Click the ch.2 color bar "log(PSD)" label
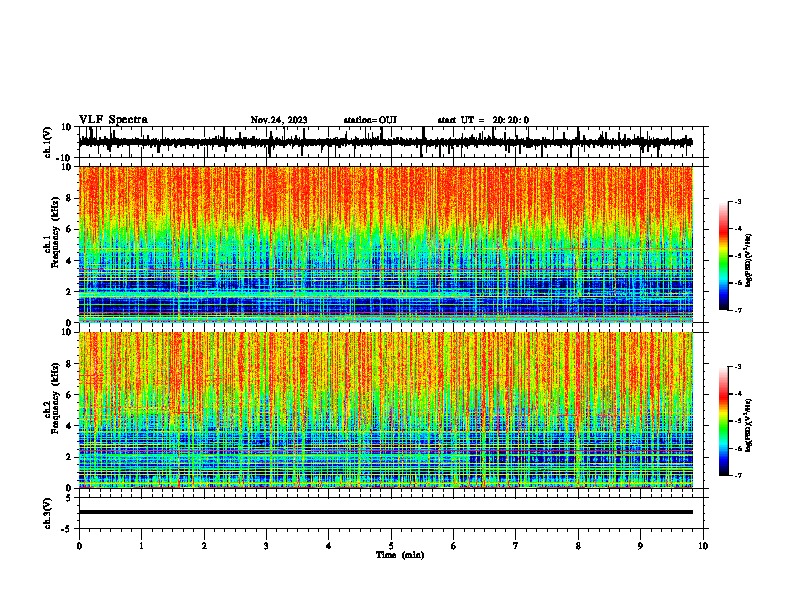This screenshot has width=792, height=612. point(748,425)
